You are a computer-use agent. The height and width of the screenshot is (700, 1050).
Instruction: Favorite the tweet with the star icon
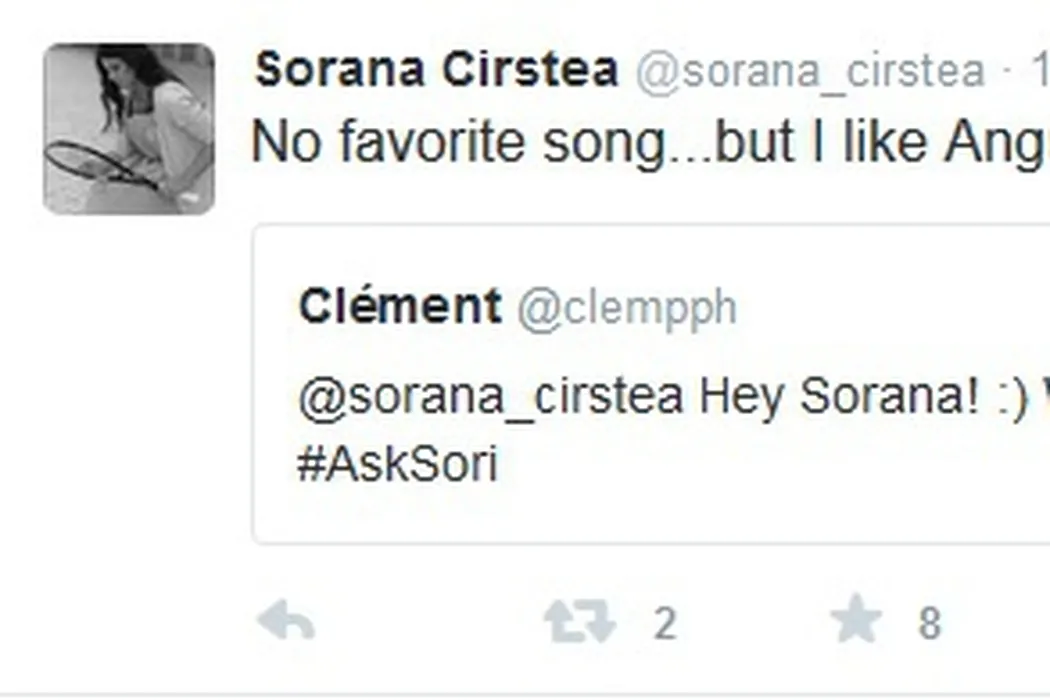[x=856, y=623]
